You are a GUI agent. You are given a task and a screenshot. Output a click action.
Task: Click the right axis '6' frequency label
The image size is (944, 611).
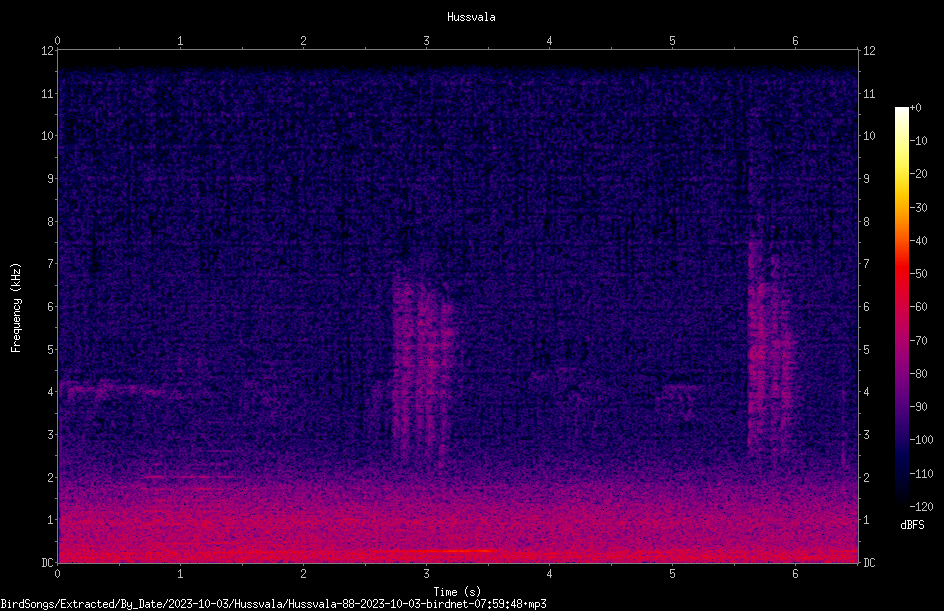pyautogui.click(x=866, y=306)
